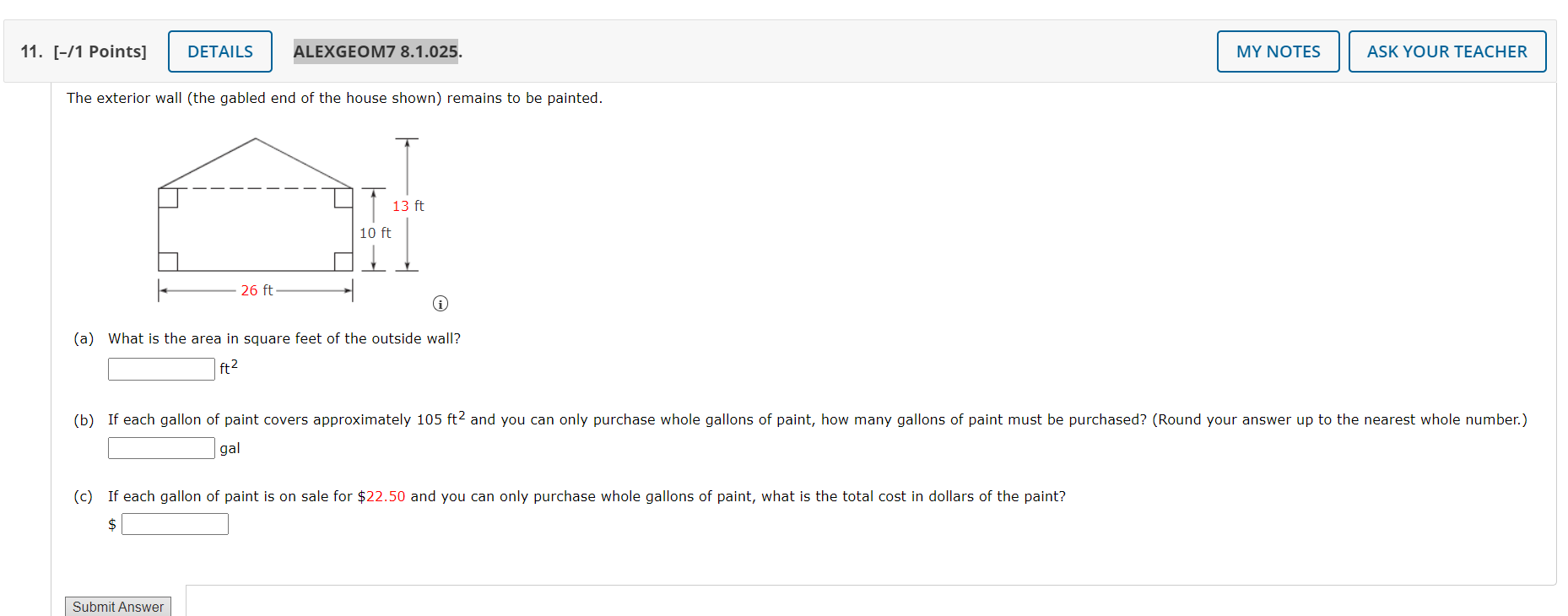Click the red $22.50 price text
Viewport: 1568px width, 616px height.
coord(381,496)
